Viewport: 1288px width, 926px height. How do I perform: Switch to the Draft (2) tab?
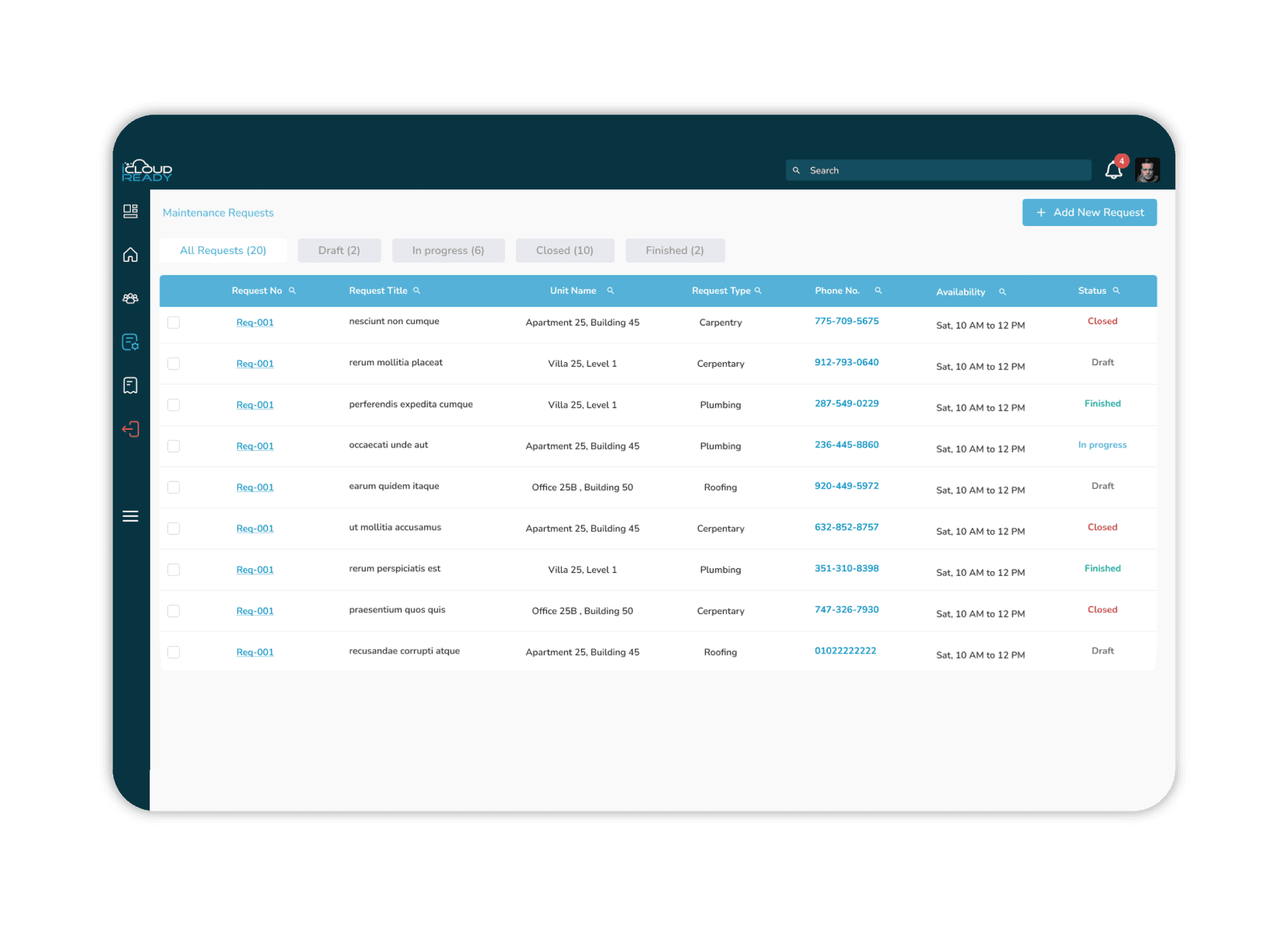[339, 250]
